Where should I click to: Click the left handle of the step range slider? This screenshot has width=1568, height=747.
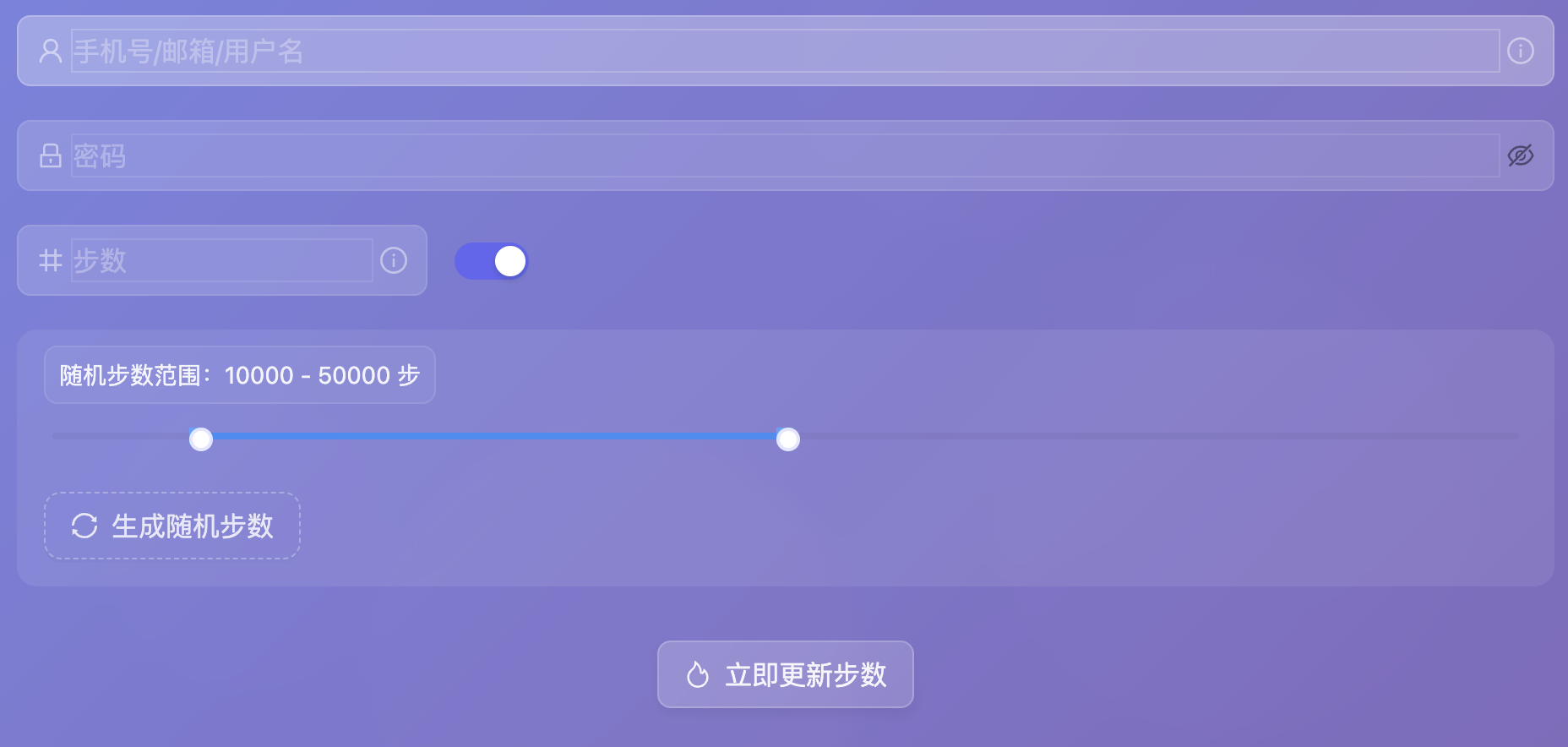tap(201, 439)
